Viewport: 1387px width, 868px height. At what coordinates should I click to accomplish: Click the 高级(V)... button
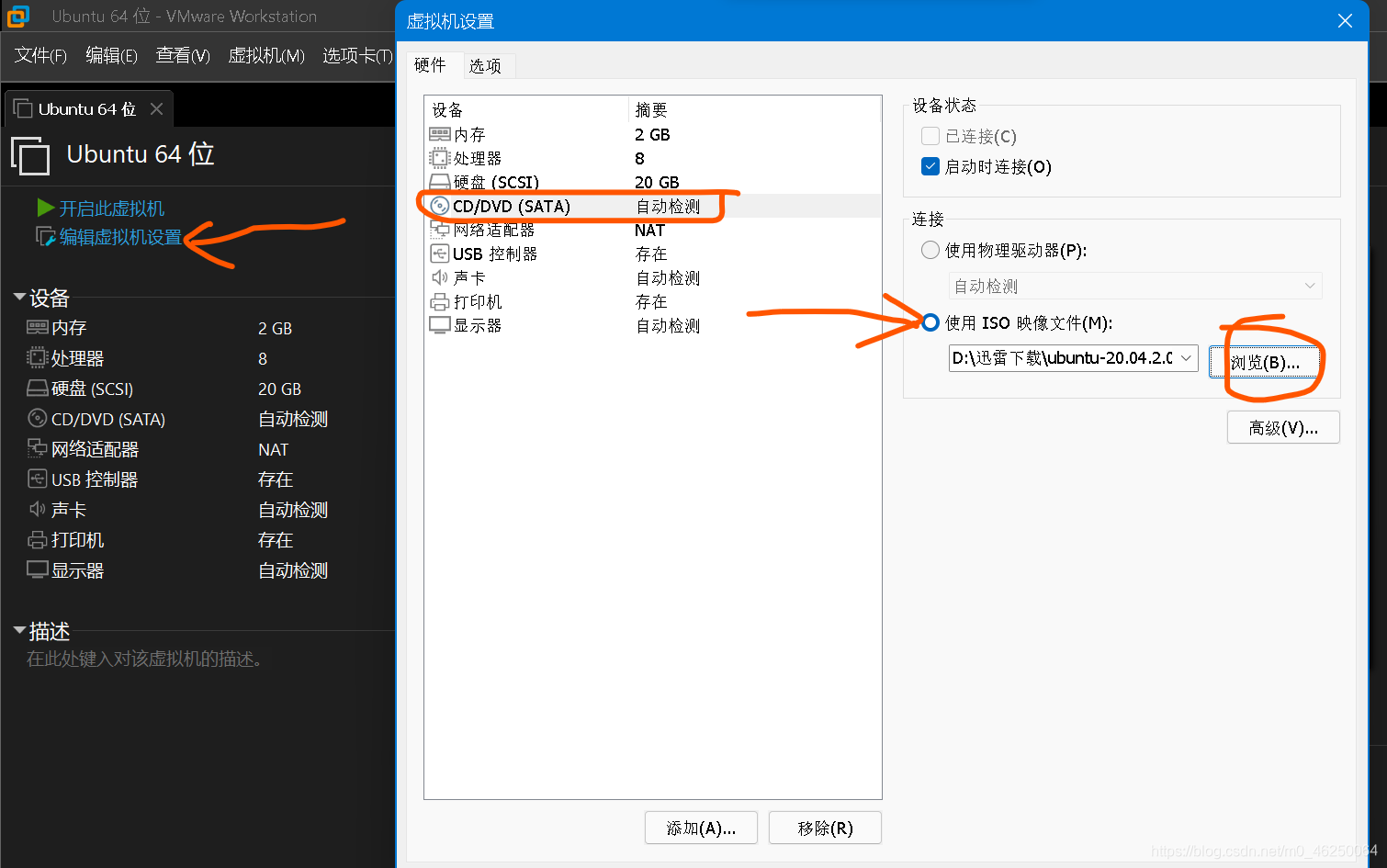[1283, 427]
